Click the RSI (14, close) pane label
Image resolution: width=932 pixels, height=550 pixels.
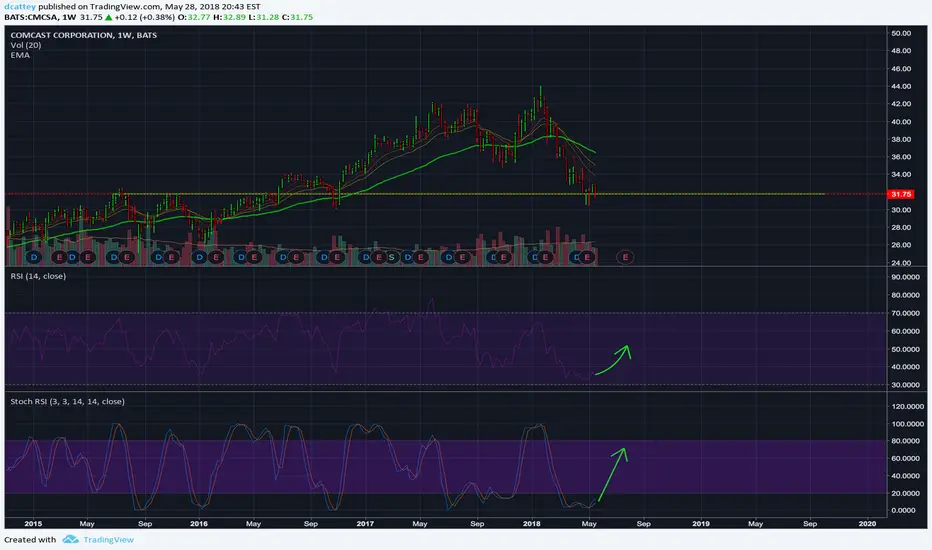[38, 276]
